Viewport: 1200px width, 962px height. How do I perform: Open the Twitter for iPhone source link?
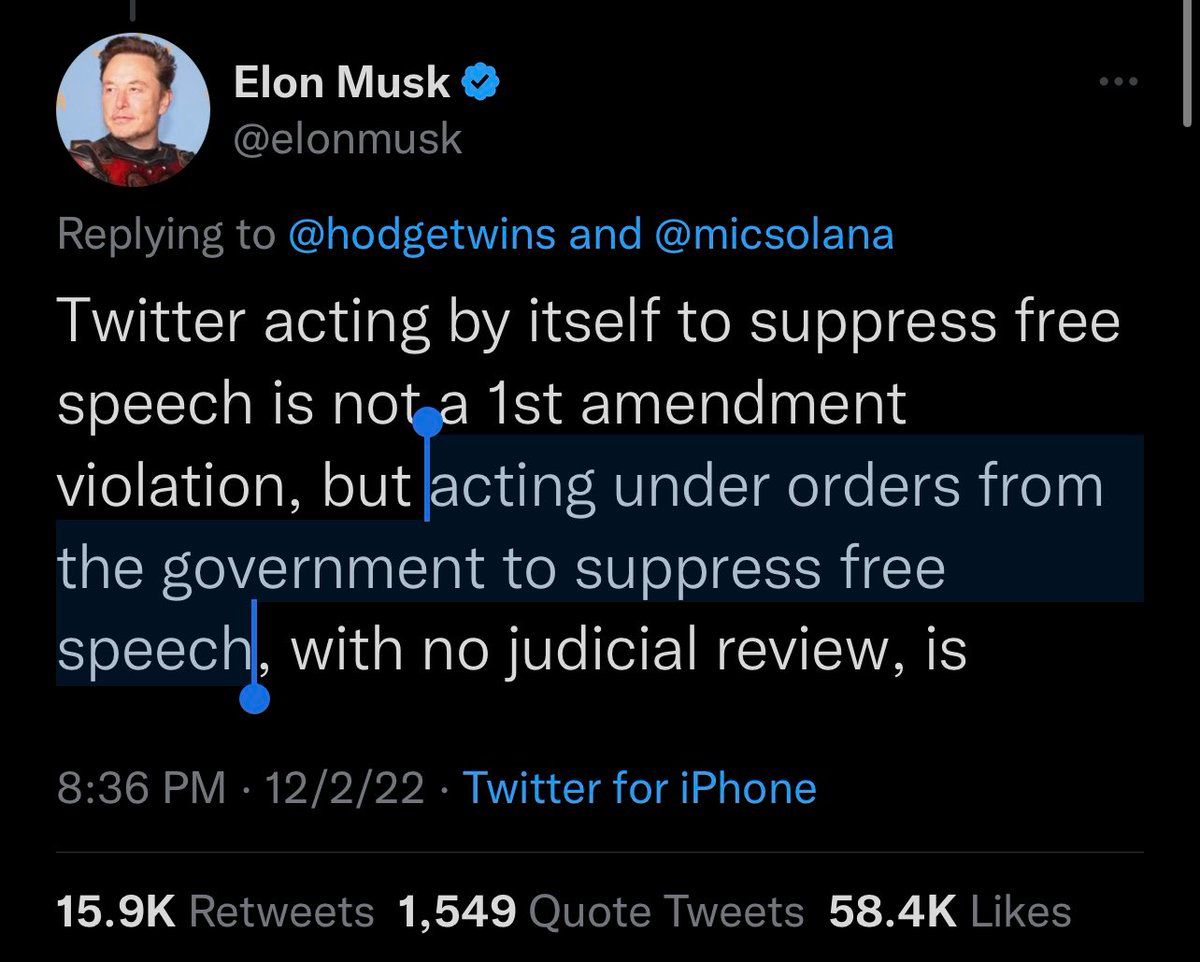[639, 788]
